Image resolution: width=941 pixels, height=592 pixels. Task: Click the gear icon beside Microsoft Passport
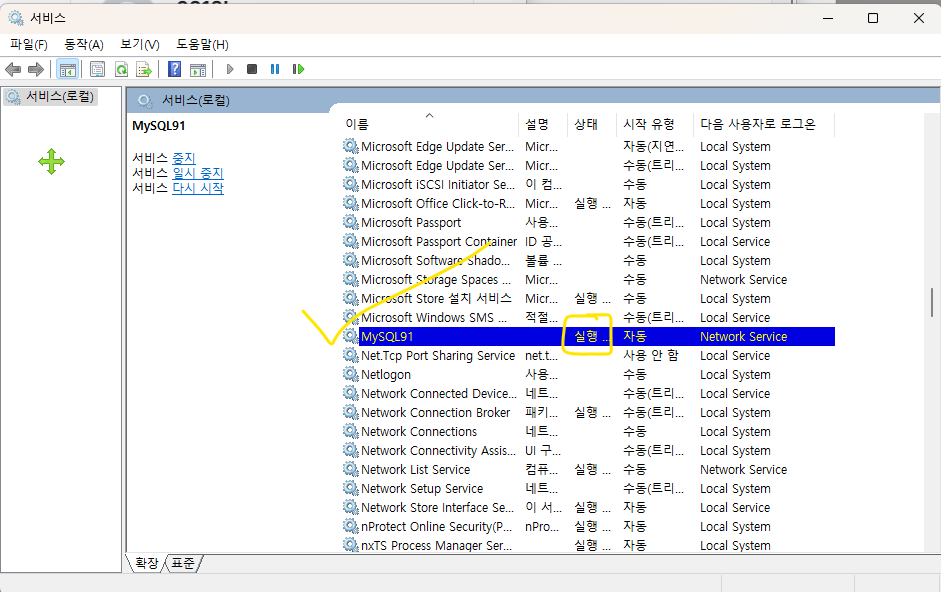pyautogui.click(x=351, y=222)
